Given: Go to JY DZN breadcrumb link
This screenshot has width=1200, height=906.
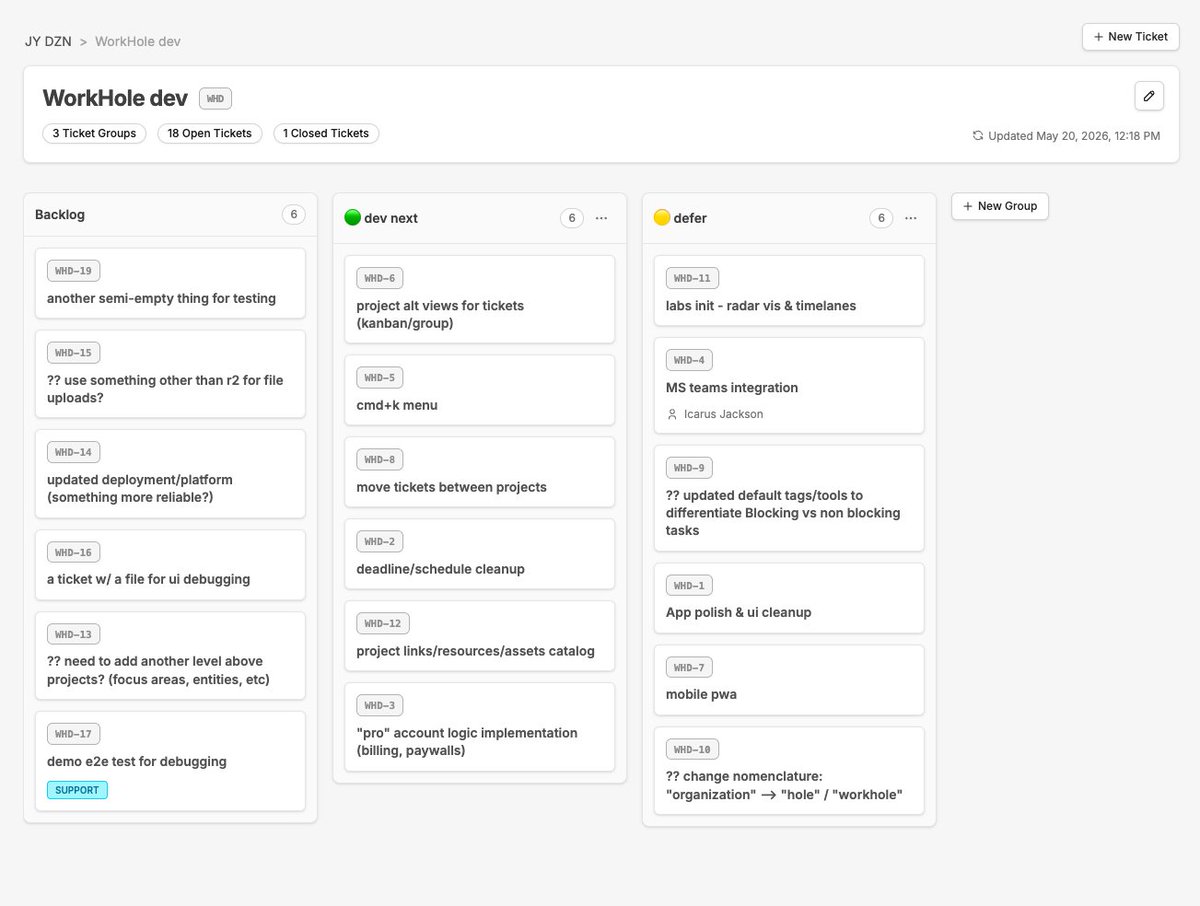Looking at the screenshot, I should 48,41.
